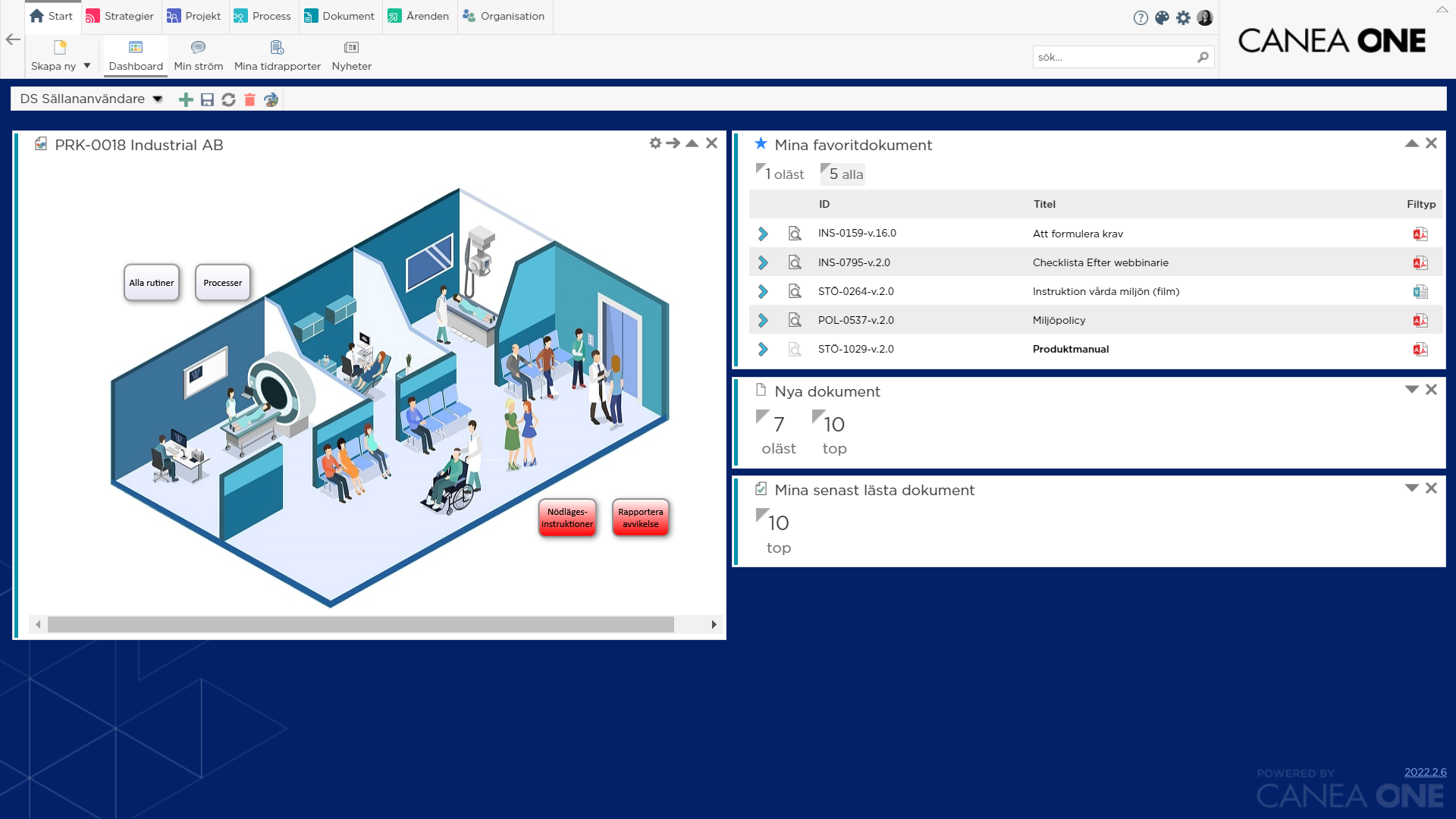Viewport: 1456px width, 819px height.
Task: Add new dashboard with green plus icon
Action: click(x=186, y=99)
